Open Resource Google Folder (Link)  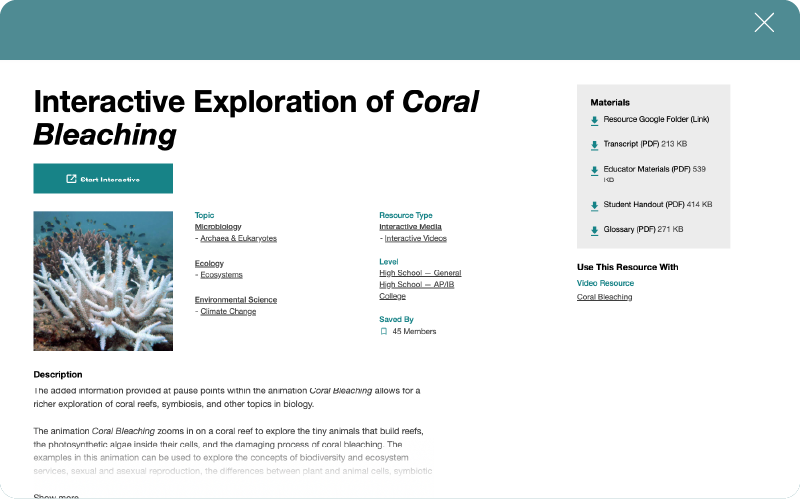pyautogui.click(x=656, y=119)
